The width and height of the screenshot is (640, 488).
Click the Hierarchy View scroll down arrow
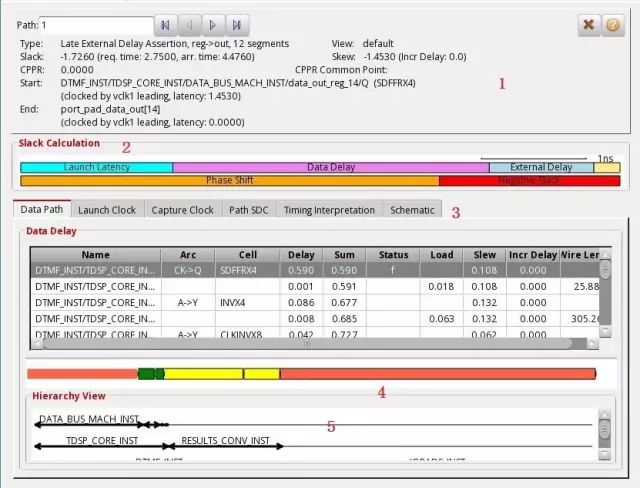click(x=604, y=454)
